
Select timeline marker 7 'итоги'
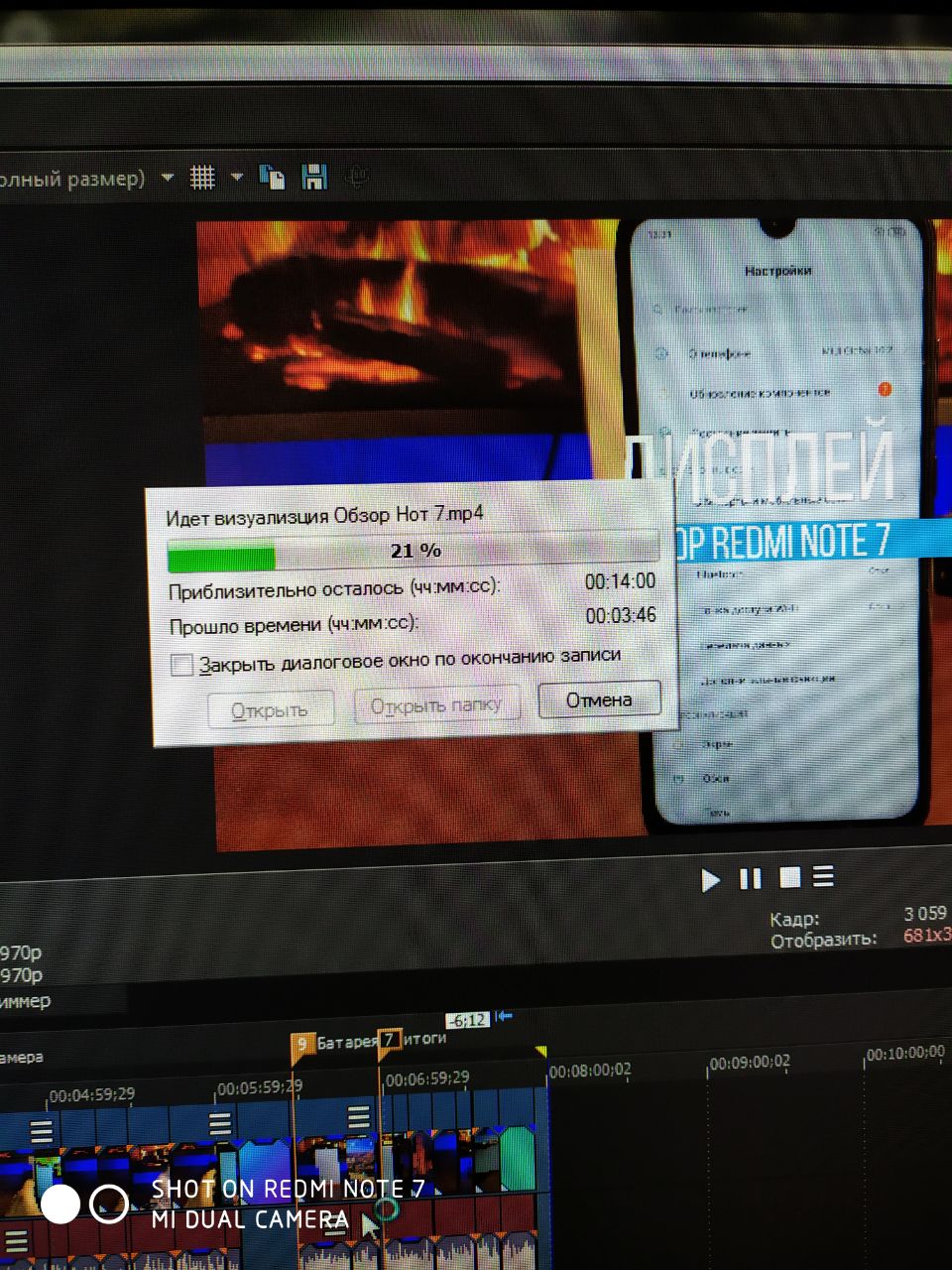click(390, 1041)
